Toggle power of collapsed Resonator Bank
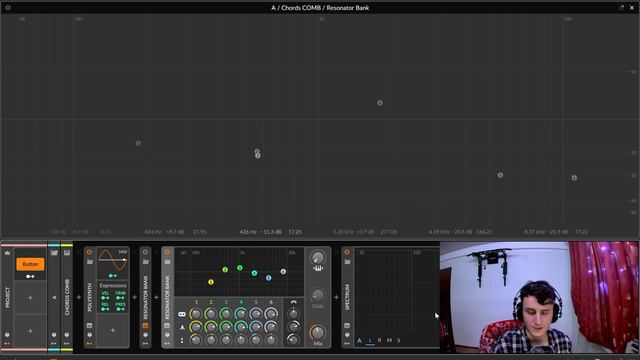This screenshot has height=360, width=640. 145,252
